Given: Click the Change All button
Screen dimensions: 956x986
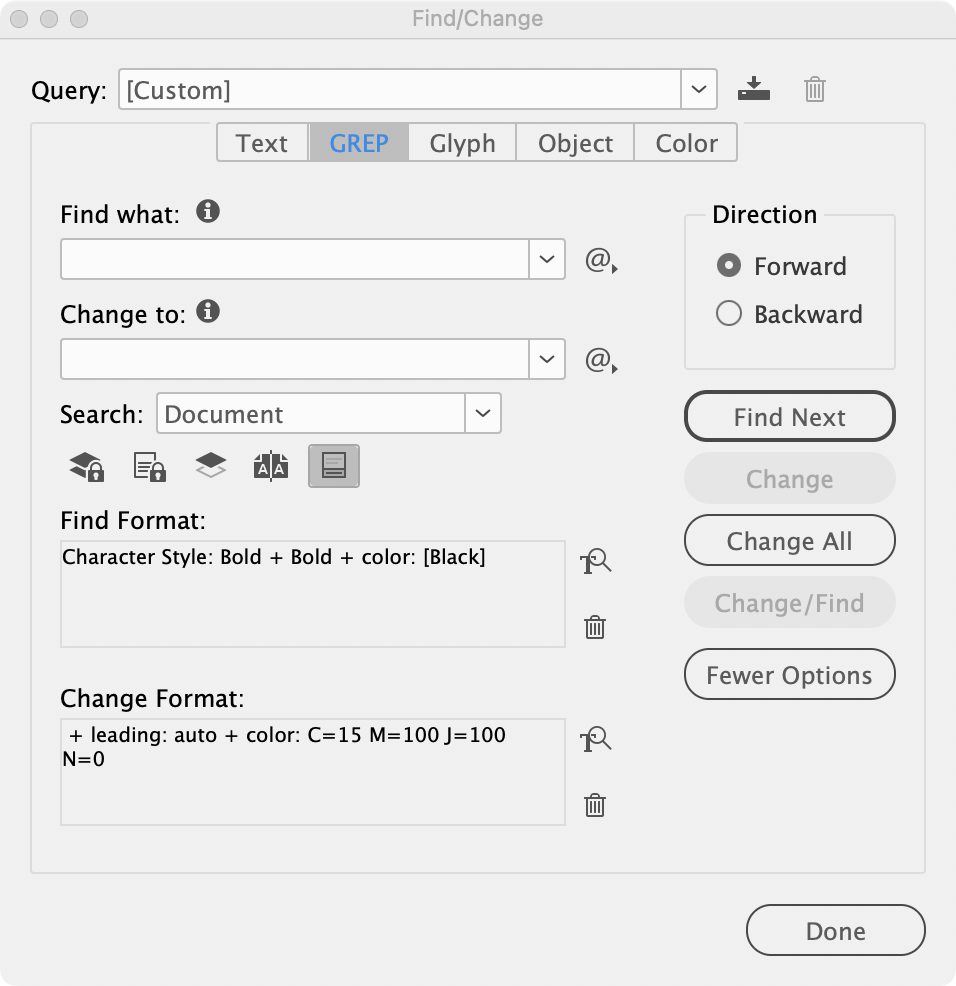Looking at the screenshot, I should (789, 541).
